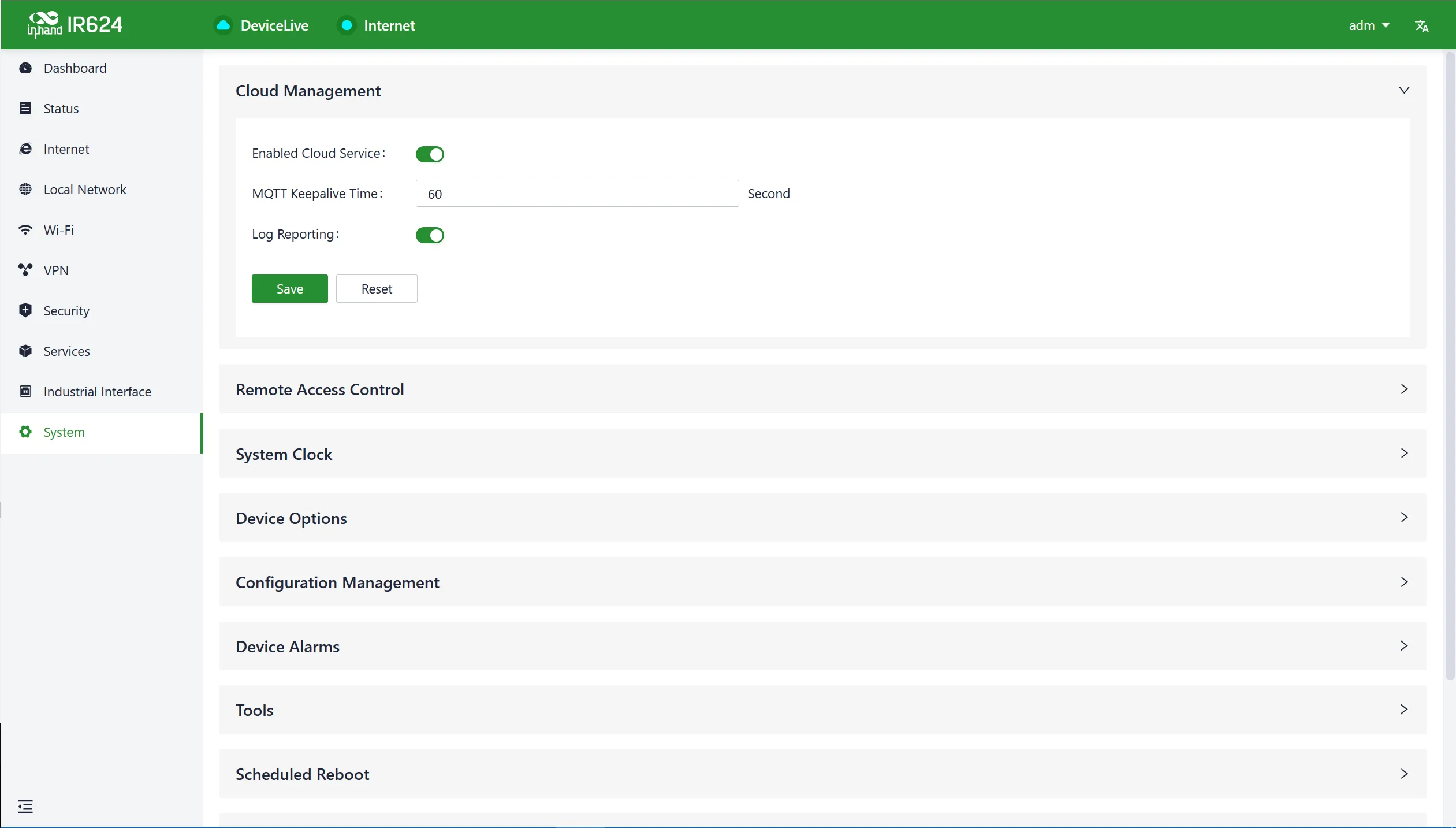The width and height of the screenshot is (1456, 828).
Task: Expand the Tools section
Action: (x=822, y=710)
